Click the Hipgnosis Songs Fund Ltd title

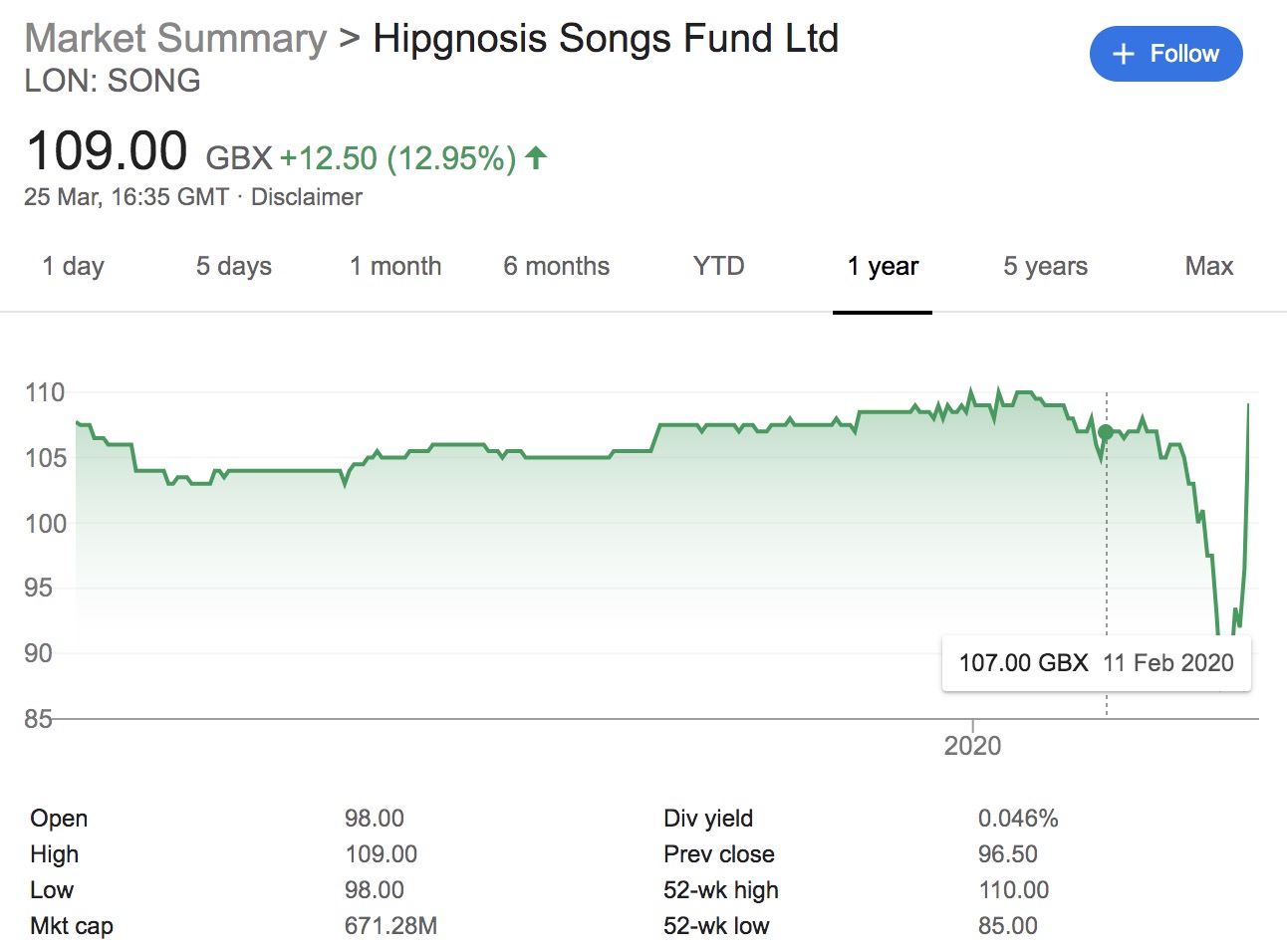click(606, 39)
